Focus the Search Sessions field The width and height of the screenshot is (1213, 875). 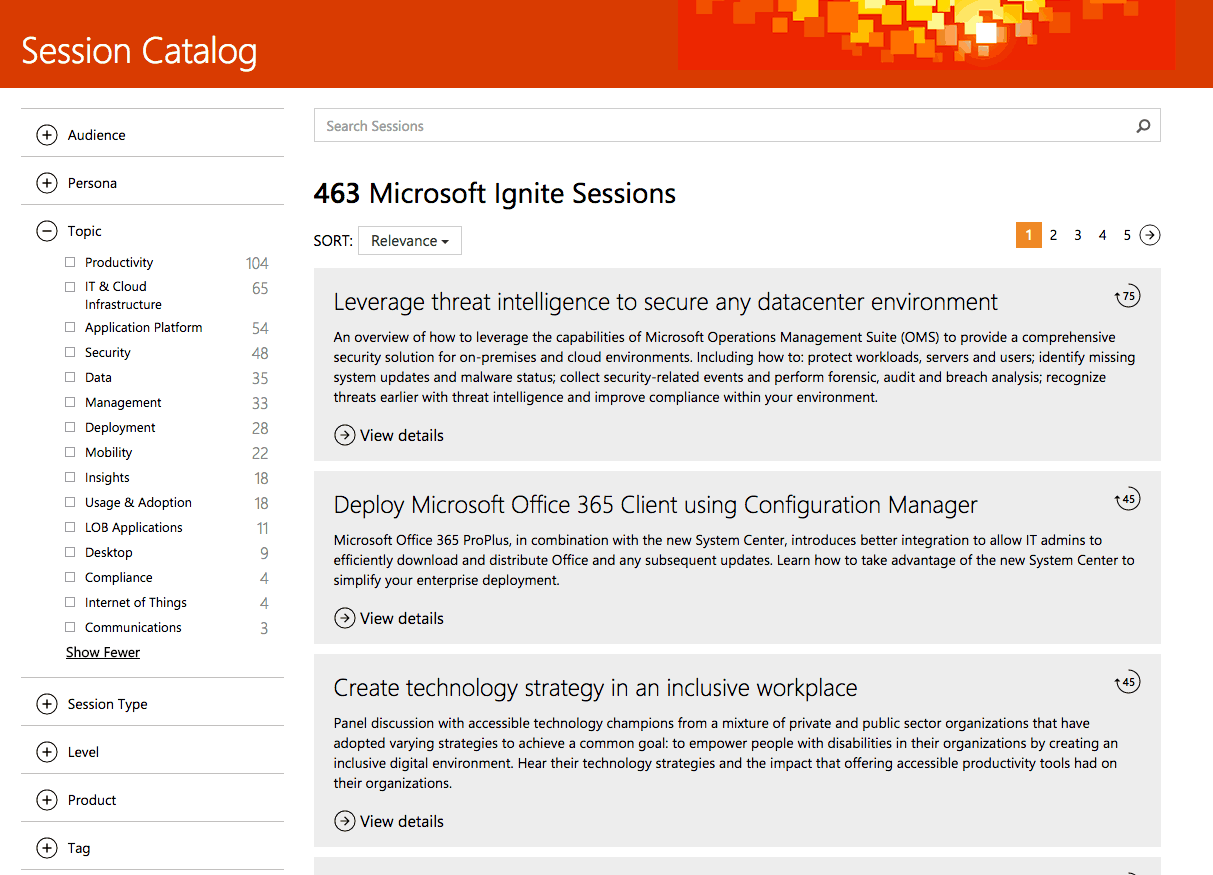coord(737,126)
